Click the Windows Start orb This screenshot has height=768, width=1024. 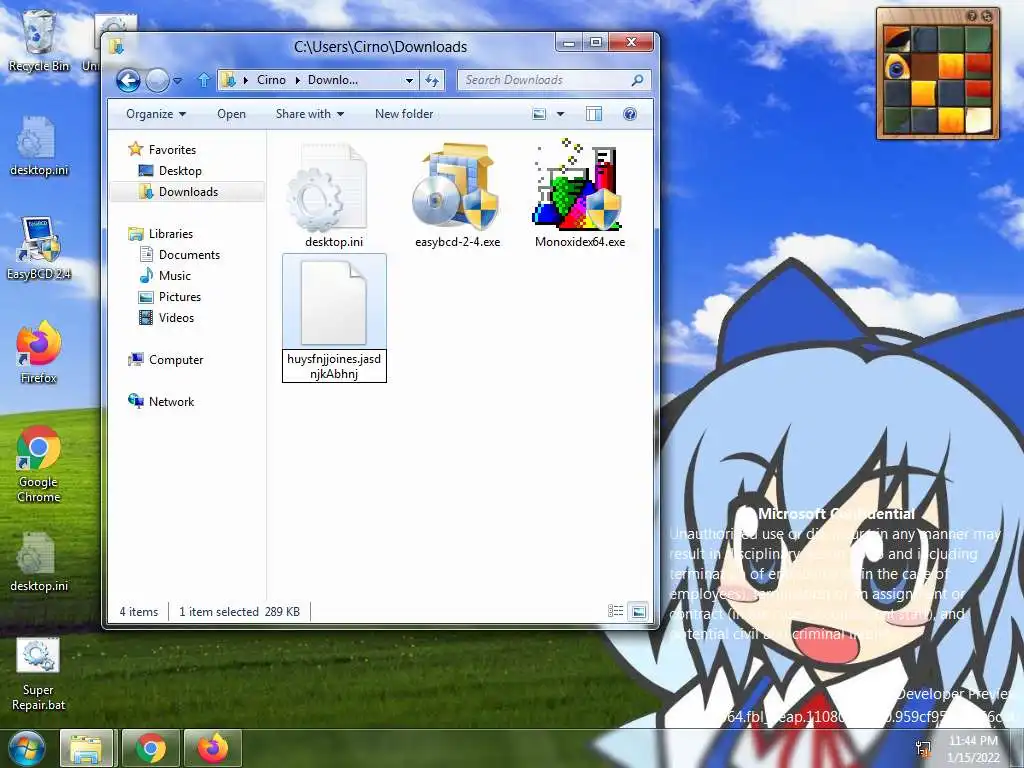pos(27,748)
